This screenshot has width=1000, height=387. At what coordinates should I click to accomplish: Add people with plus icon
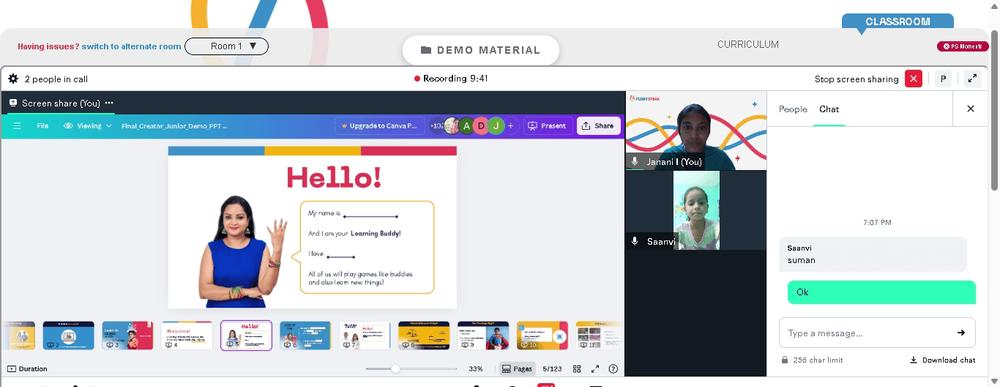click(510, 126)
